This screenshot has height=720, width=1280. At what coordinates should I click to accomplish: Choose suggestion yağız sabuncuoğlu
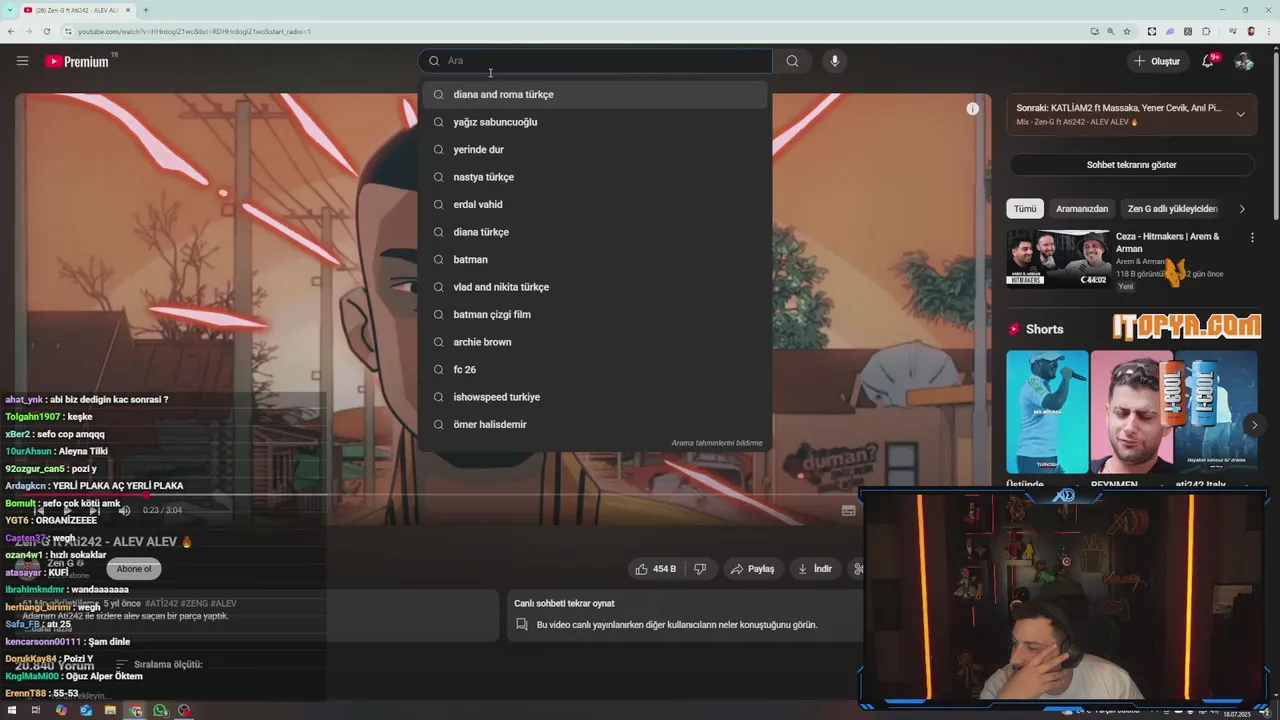(x=595, y=122)
